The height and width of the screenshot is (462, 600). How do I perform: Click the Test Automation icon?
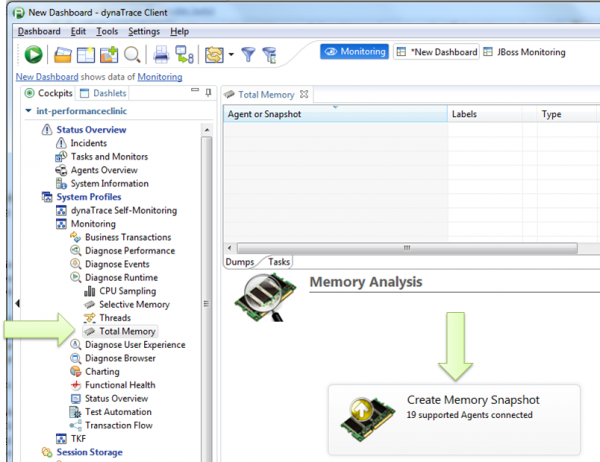pos(75,412)
